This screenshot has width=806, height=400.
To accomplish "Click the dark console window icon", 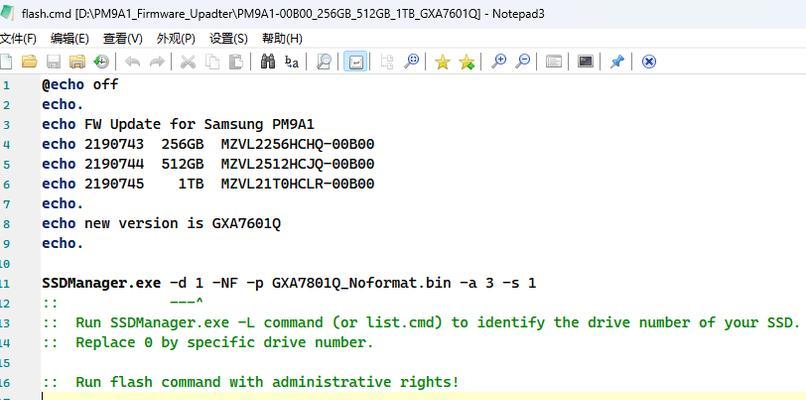I will pyautogui.click(x=585, y=62).
